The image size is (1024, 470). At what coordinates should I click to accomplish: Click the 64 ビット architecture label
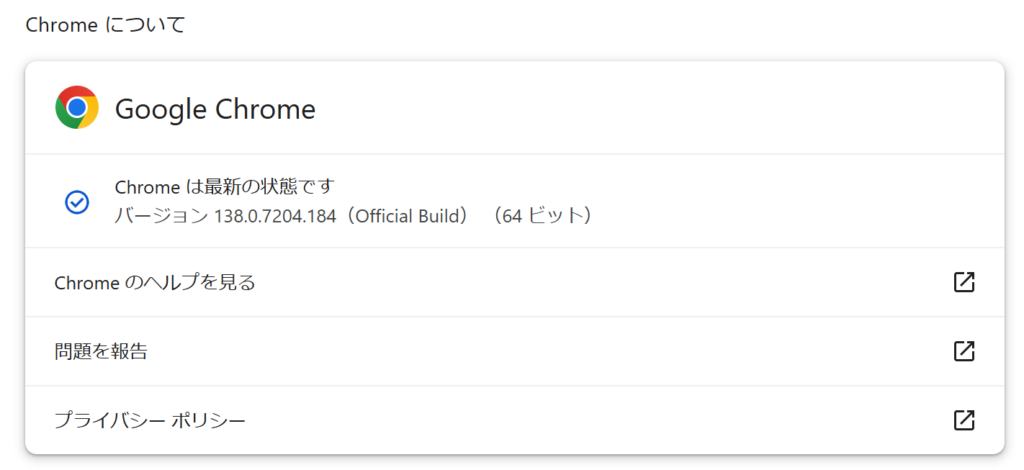click(543, 216)
